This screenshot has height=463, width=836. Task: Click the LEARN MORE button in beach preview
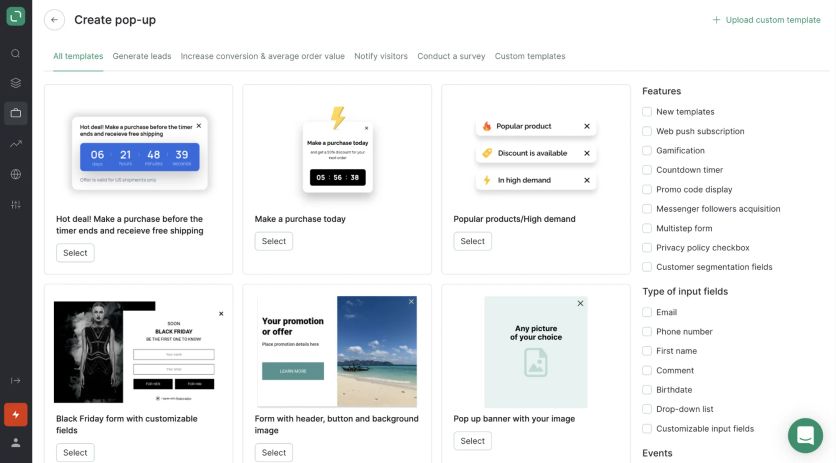(293, 371)
